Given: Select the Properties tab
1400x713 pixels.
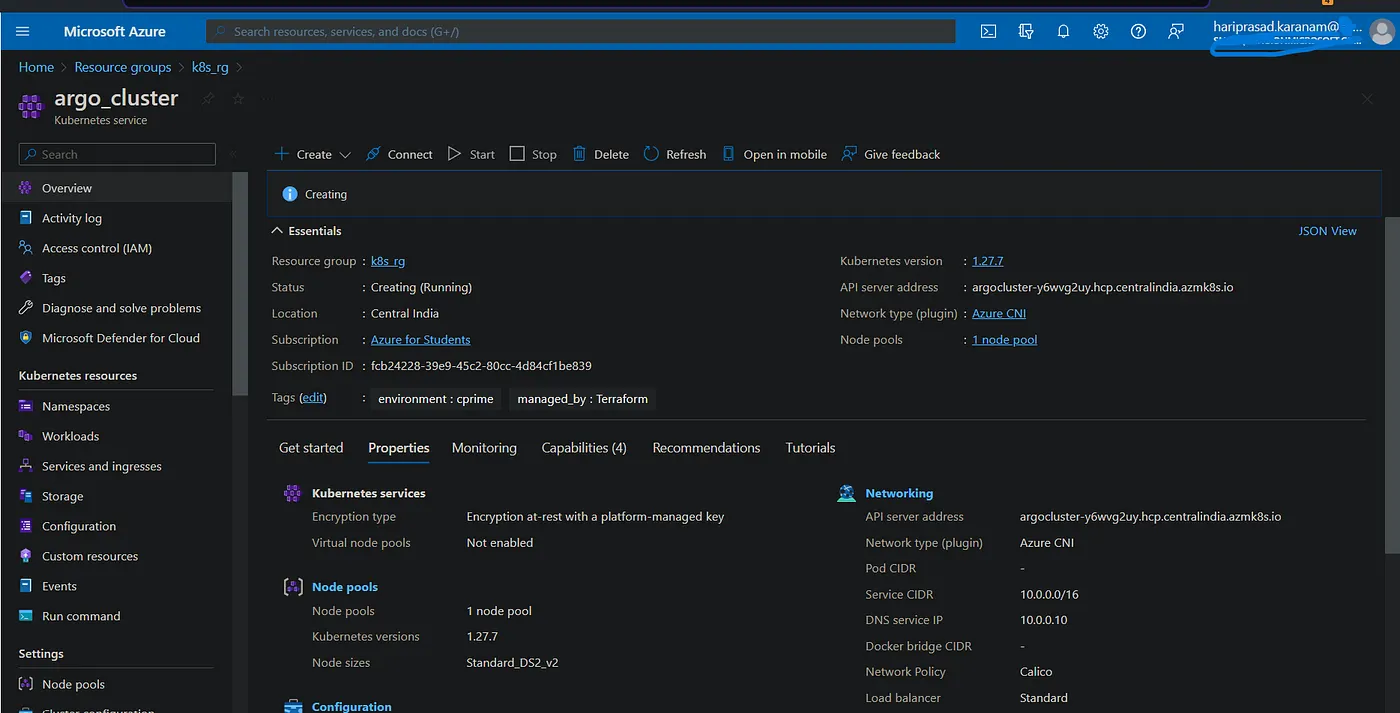Looking at the screenshot, I should (399, 448).
